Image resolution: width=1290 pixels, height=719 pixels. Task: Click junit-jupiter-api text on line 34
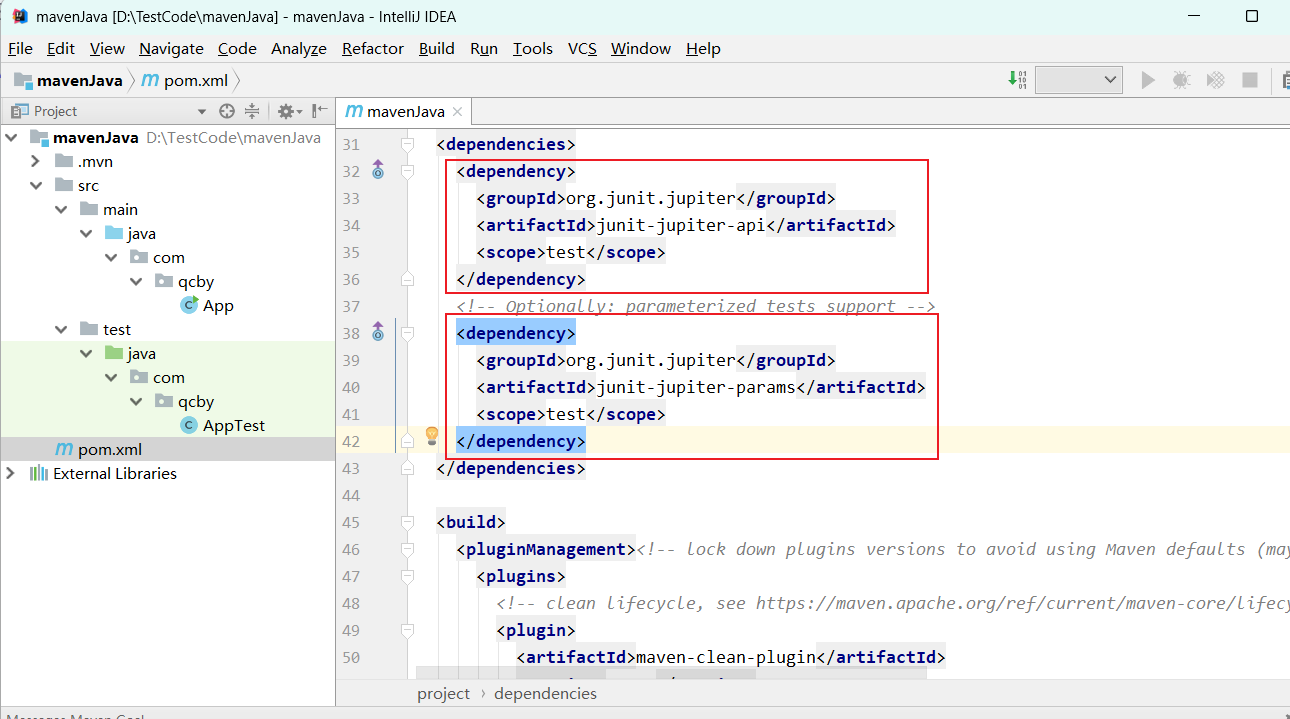(x=681, y=225)
